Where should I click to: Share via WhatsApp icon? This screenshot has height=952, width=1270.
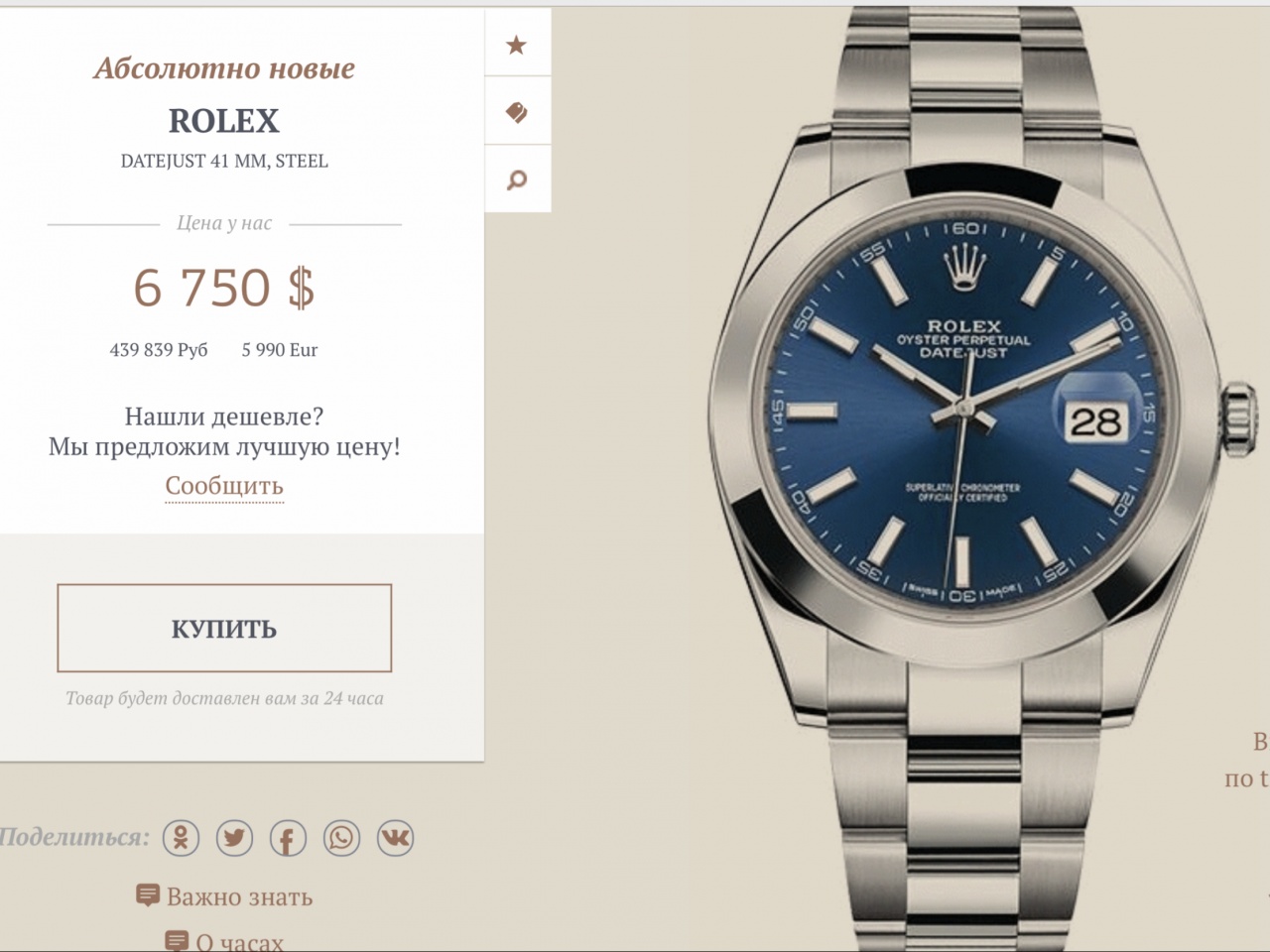(x=341, y=838)
